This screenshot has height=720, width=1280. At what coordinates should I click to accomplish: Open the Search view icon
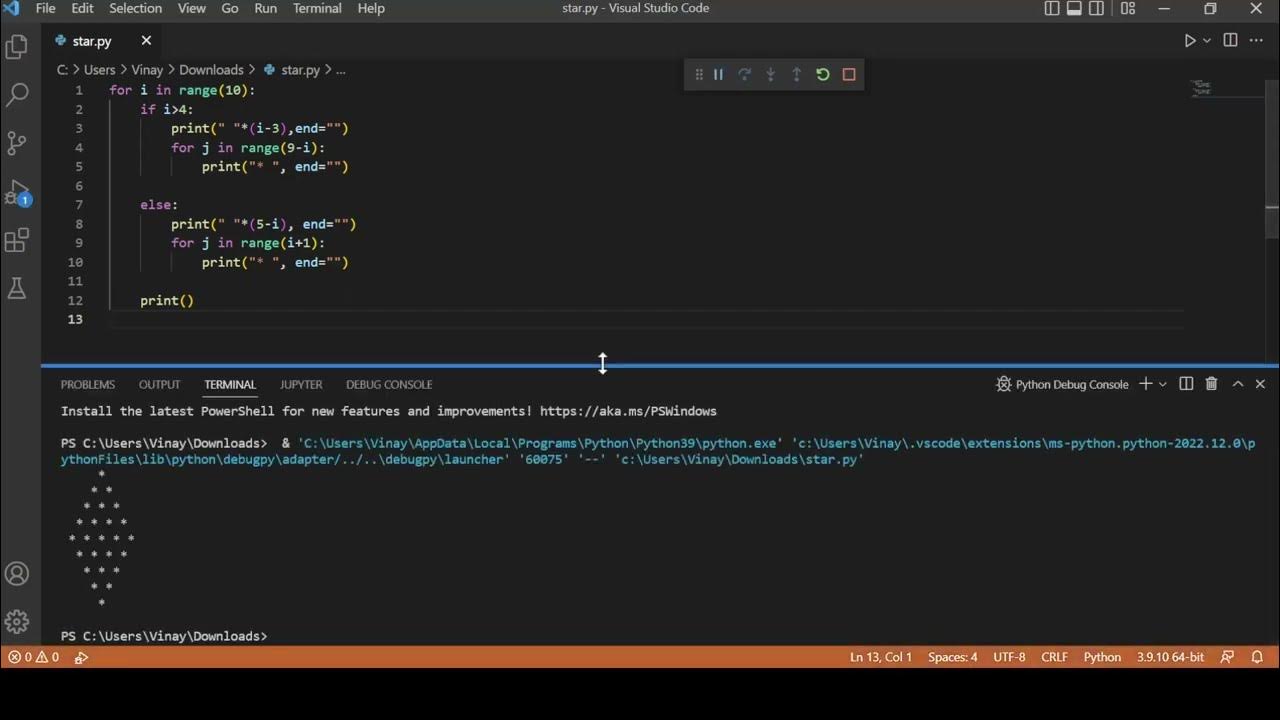[x=17, y=95]
